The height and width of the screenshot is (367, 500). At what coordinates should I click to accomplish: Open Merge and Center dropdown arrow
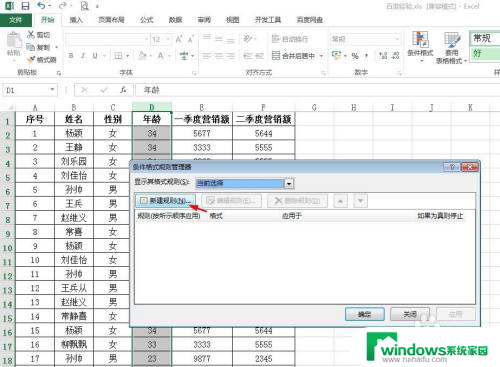click(321, 56)
